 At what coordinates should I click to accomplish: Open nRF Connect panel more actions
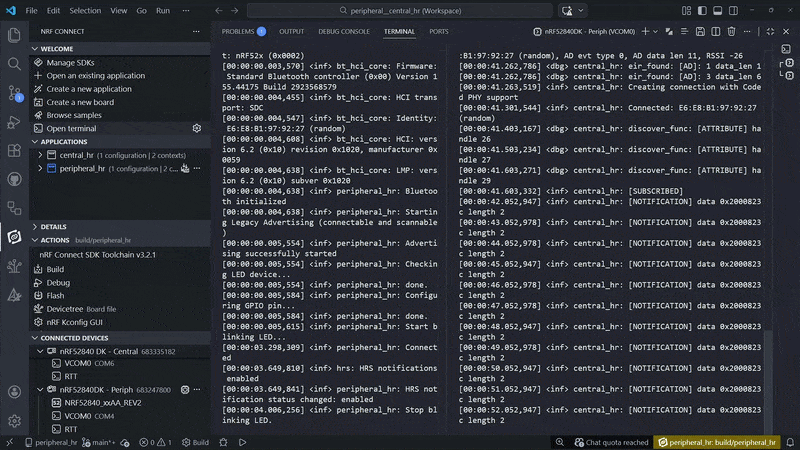click(196, 32)
